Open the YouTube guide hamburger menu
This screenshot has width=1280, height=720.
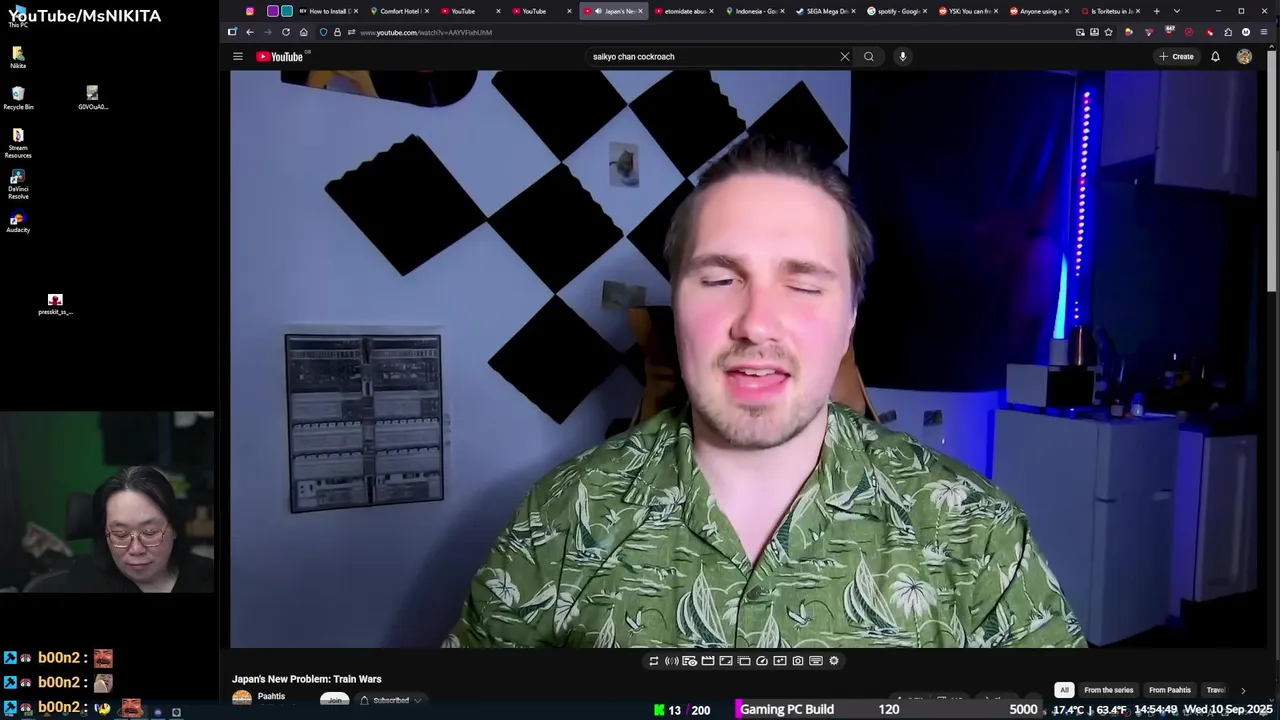(x=238, y=56)
